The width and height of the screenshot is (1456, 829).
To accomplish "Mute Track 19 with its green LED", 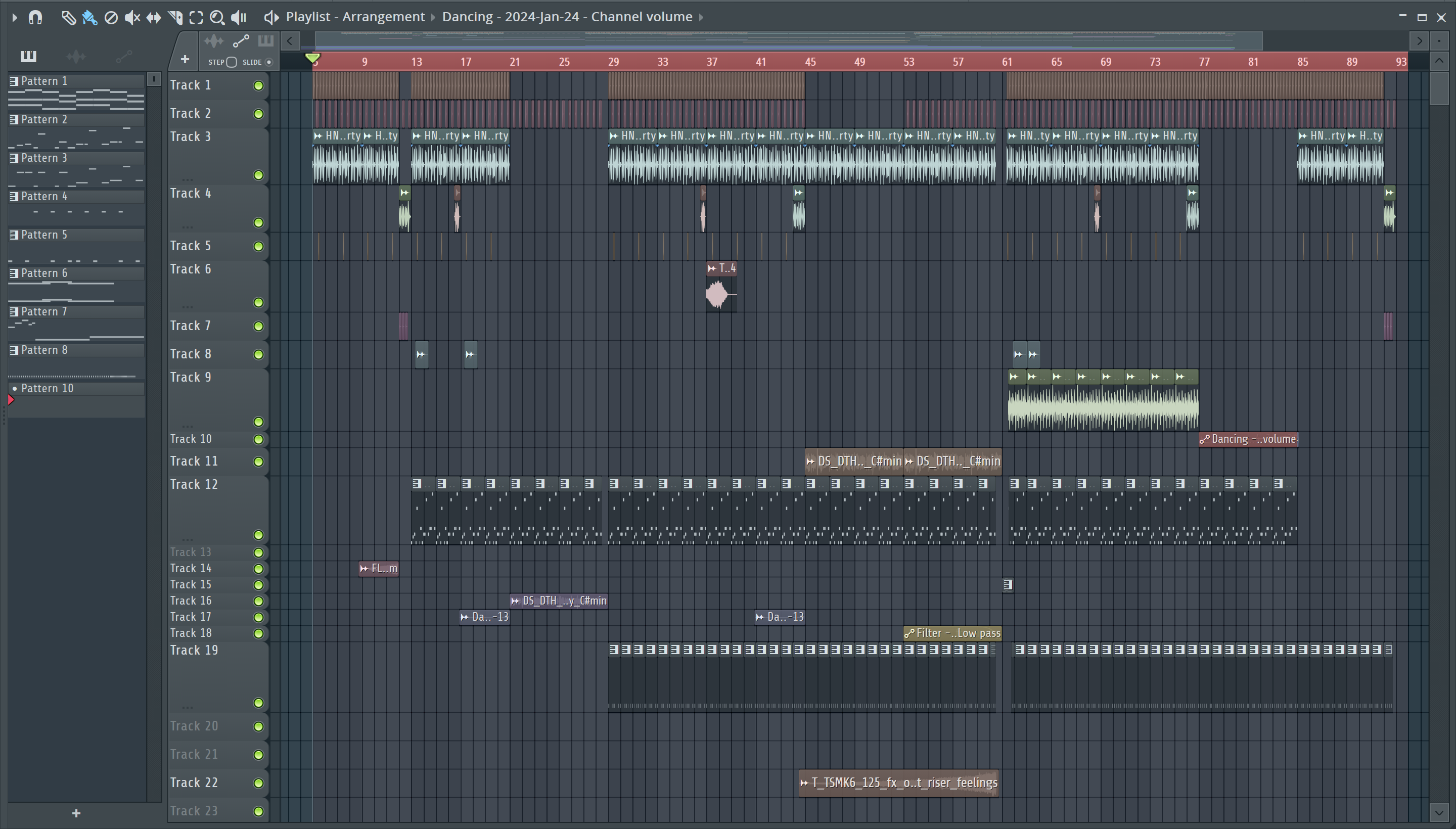I will [x=258, y=703].
